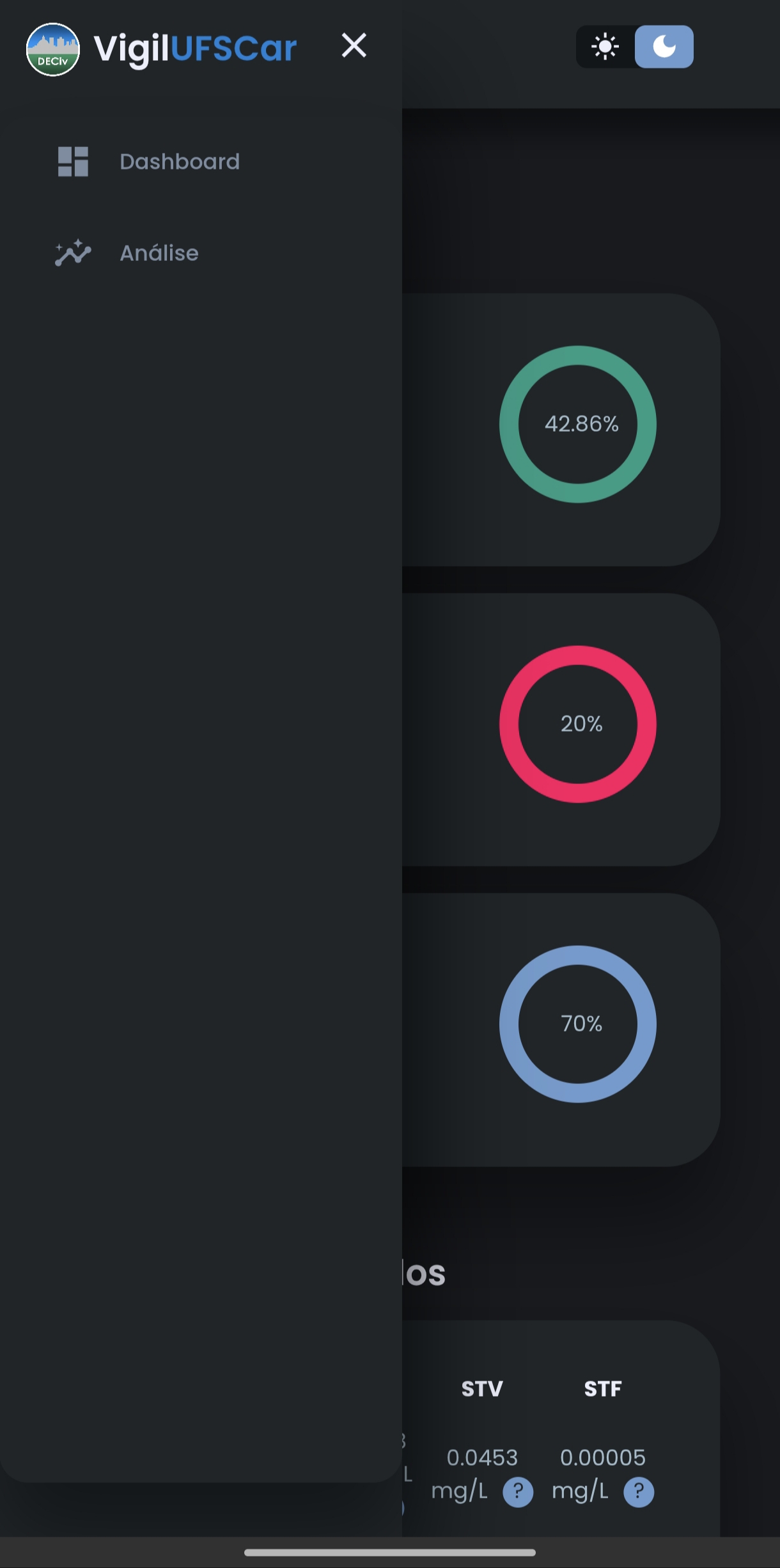Click the STF help question icon
This screenshot has width=780, height=1568.
[x=639, y=1492]
